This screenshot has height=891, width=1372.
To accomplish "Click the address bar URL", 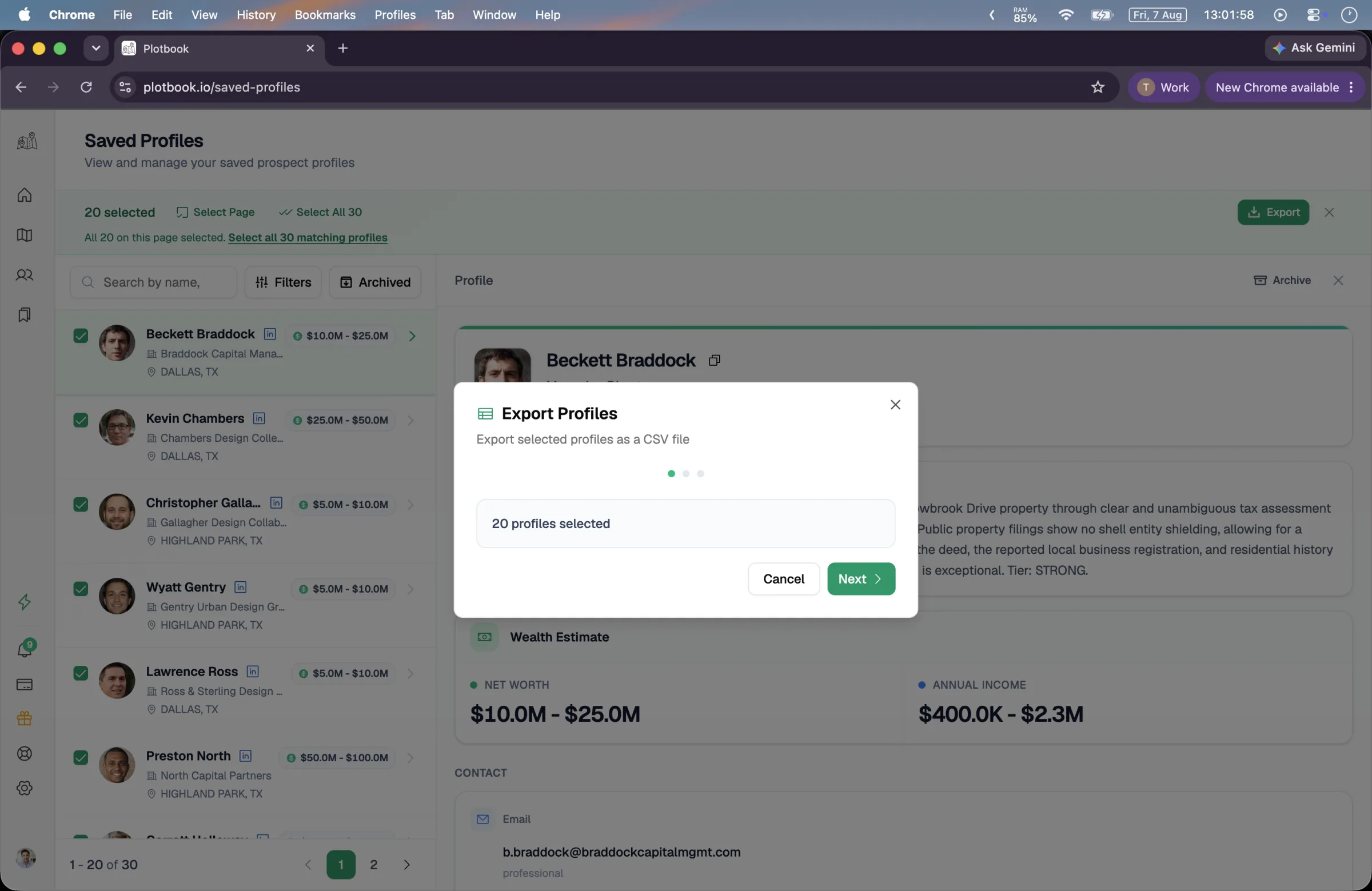I will pyautogui.click(x=222, y=87).
